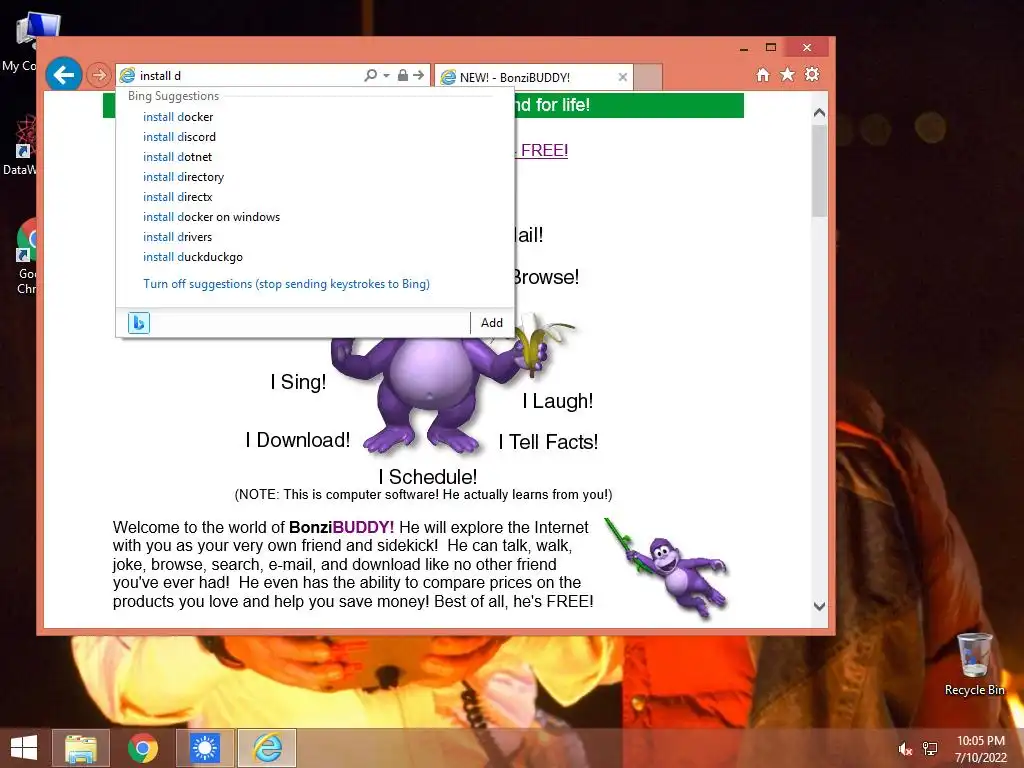The height and width of the screenshot is (768, 1024).
Task: Click the Add search provider button
Action: [492, 323]
